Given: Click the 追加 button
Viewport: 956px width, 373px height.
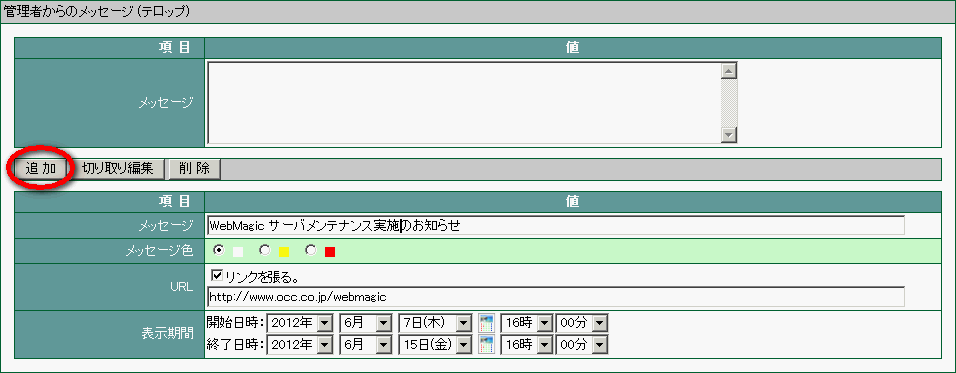Looking at the screenshot, I should (x=41, y=169).
